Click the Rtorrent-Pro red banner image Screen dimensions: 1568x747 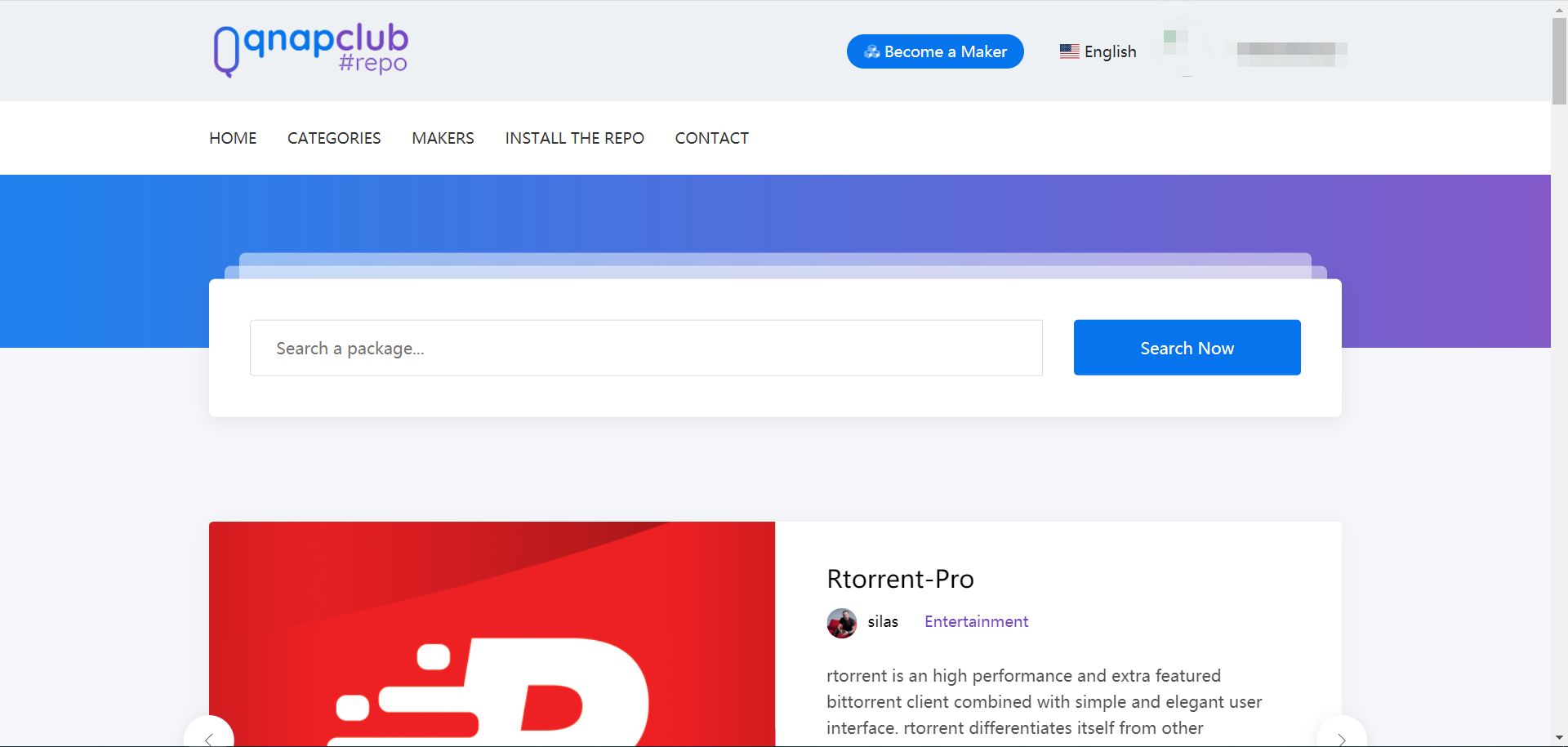click(492, 634)
